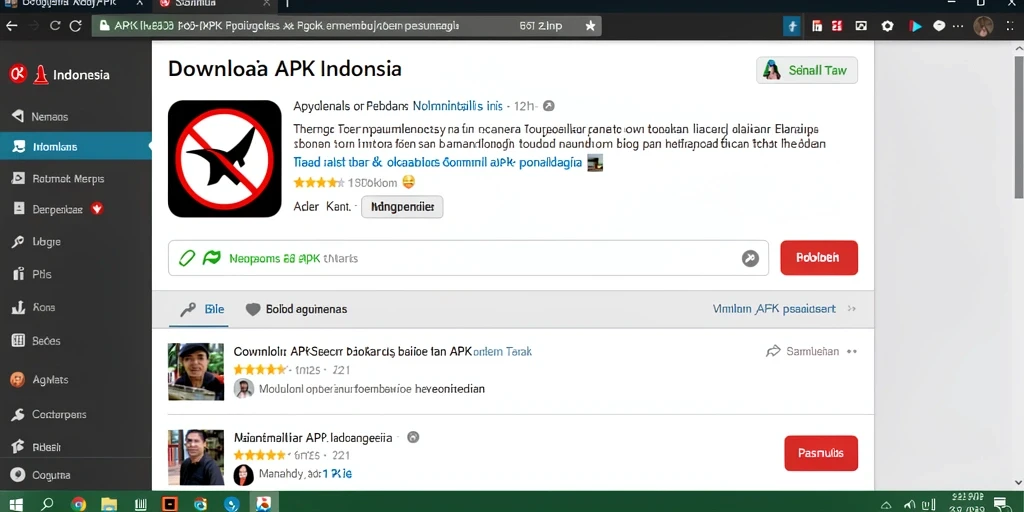Click the red heart badge beside Denpenkas
The height and width of the screenshot is (512, 1024).
pos(97,209)
